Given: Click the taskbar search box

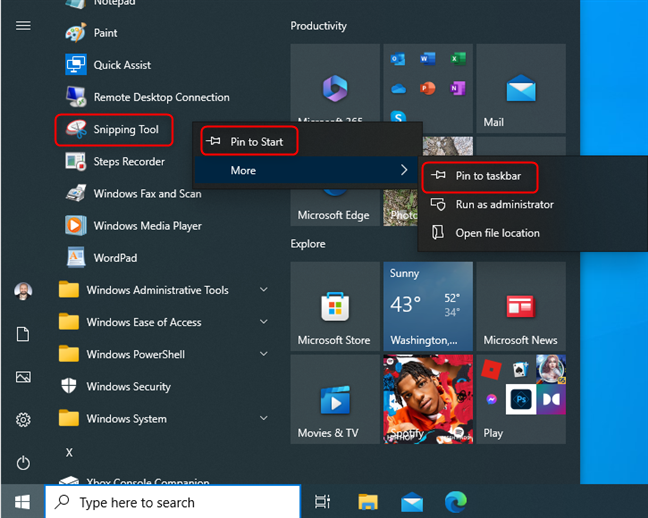Looking at the screenshot, I should coord(175,502).
